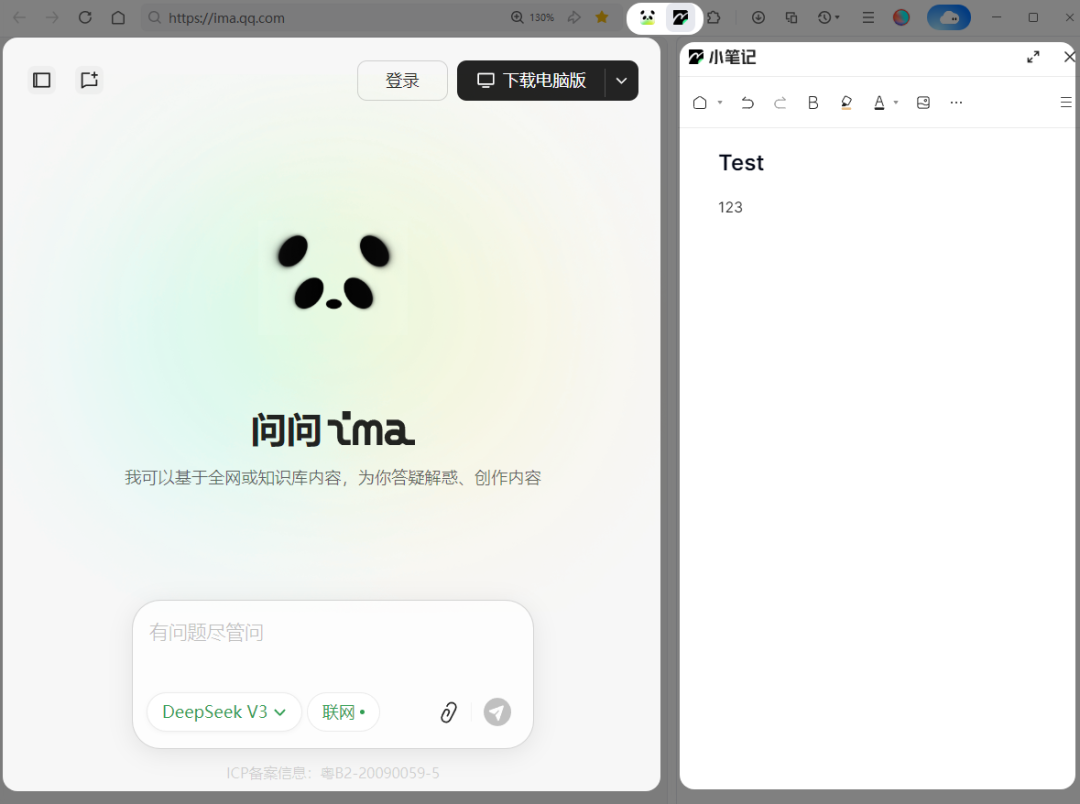1080x804 pixels.
Task: Go to browser home page icon
Action: (x=118, y=18)
